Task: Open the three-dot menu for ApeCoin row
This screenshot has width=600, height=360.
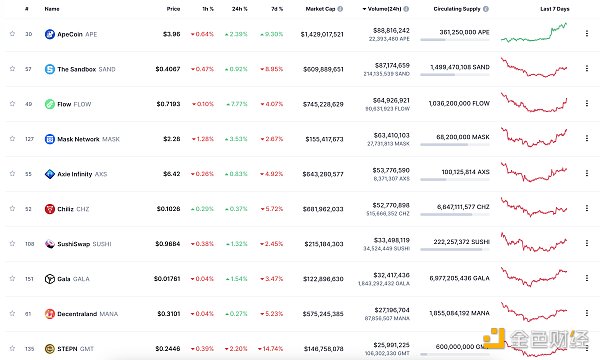Action: click(587, 34)
